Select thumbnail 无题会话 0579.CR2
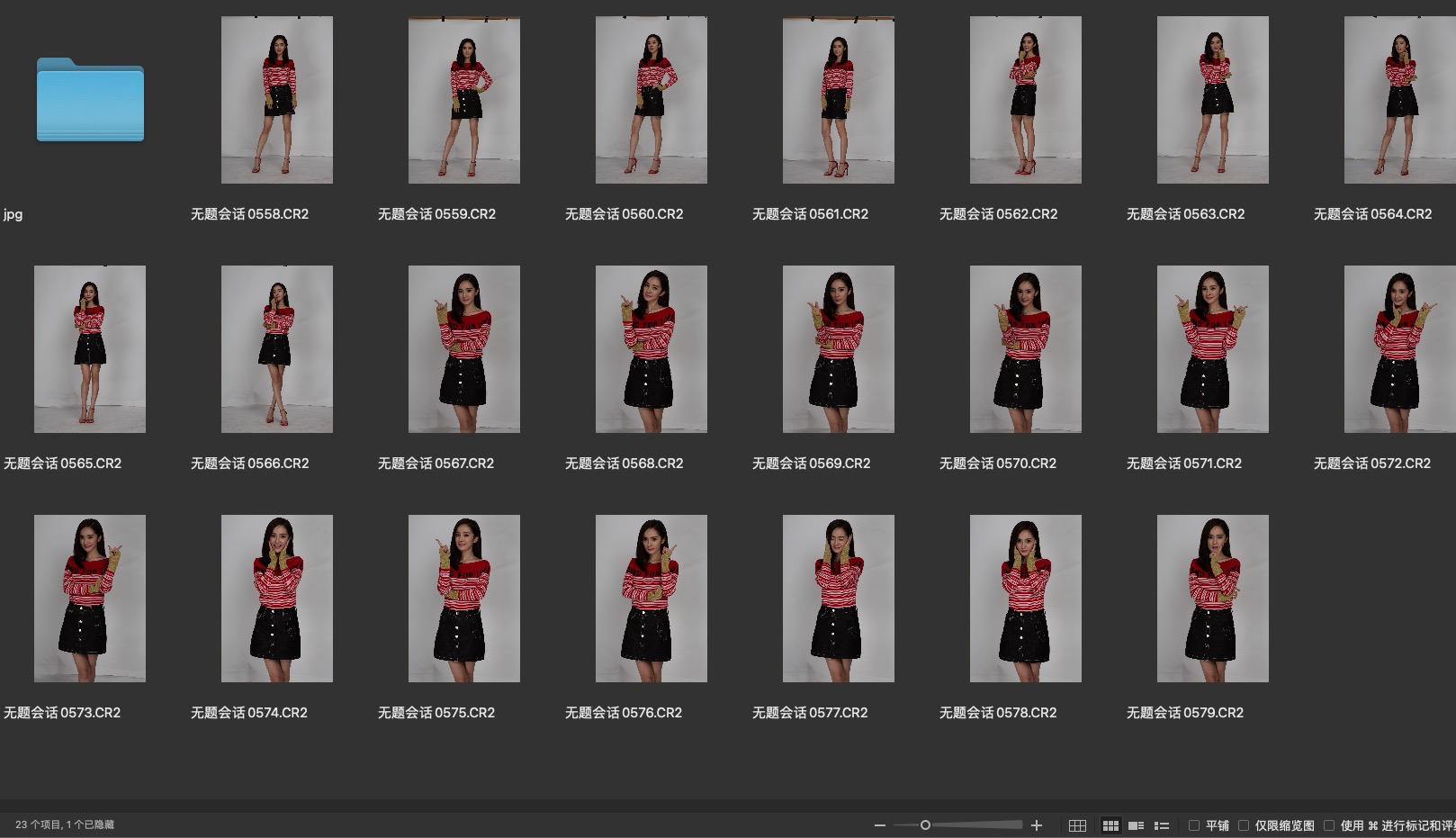Screen dimensions: 1456x838 coord(1213,599)
